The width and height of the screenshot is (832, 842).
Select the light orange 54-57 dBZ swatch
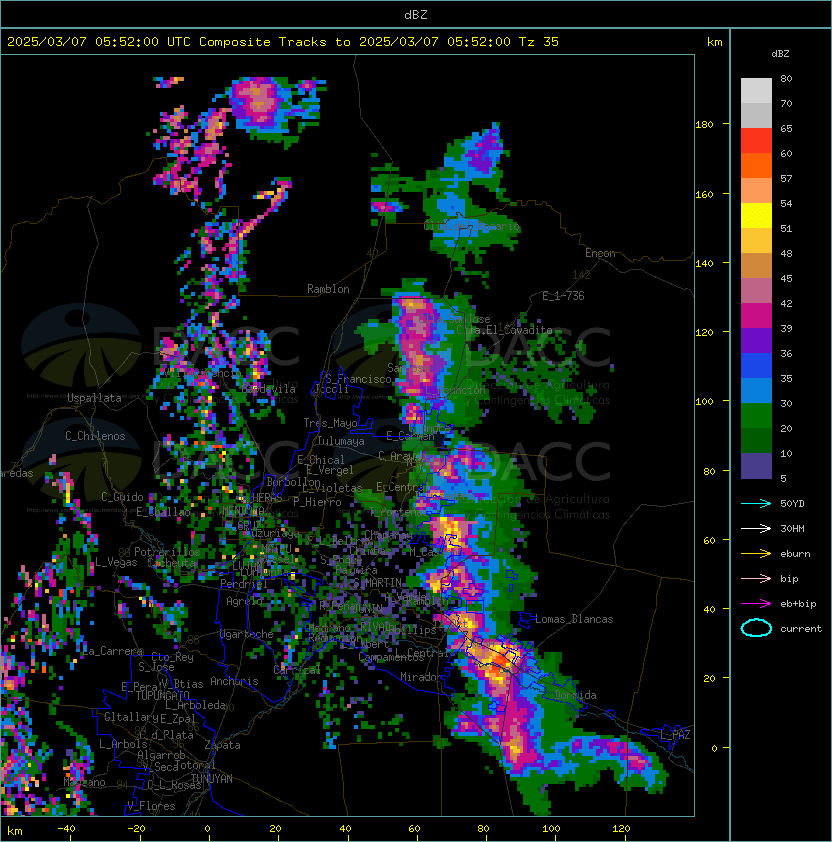pyautogui.click(x=756, y=191)
